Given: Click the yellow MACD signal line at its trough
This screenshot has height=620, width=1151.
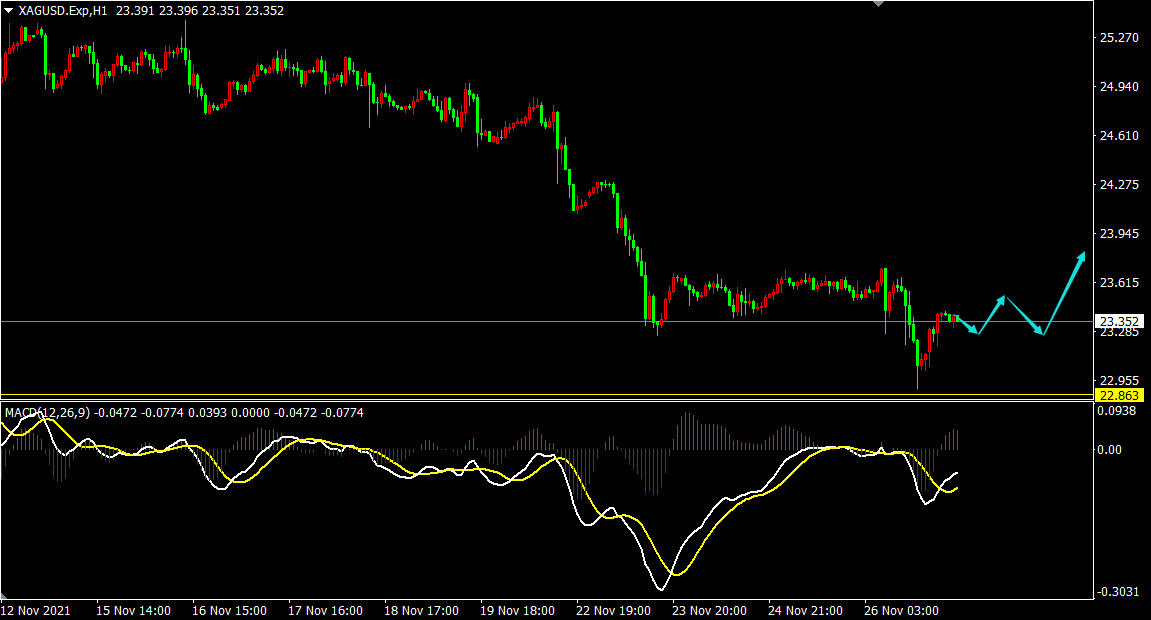Looking at the screenshot, I should 676,574.
